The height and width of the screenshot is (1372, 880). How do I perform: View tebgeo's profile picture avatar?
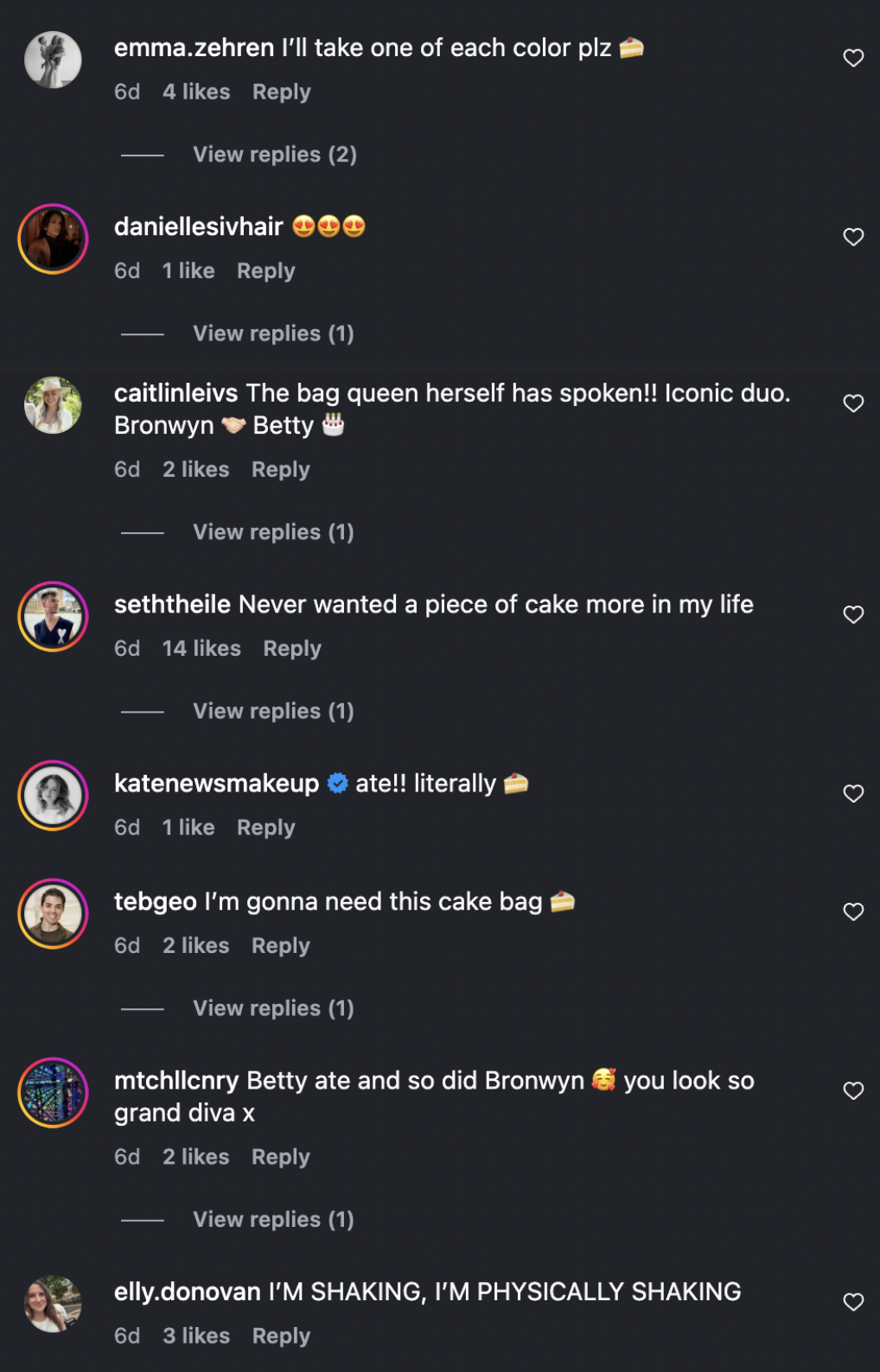click(x=53, y=913)
